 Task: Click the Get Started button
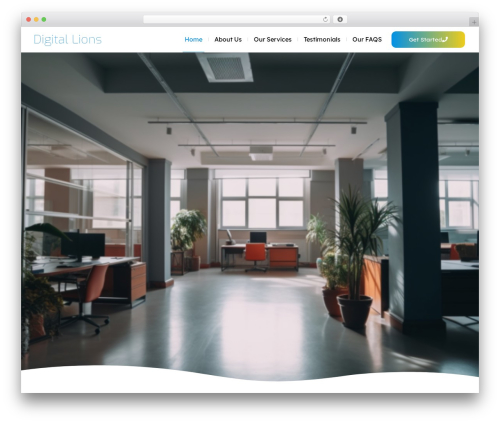[428, 40]
